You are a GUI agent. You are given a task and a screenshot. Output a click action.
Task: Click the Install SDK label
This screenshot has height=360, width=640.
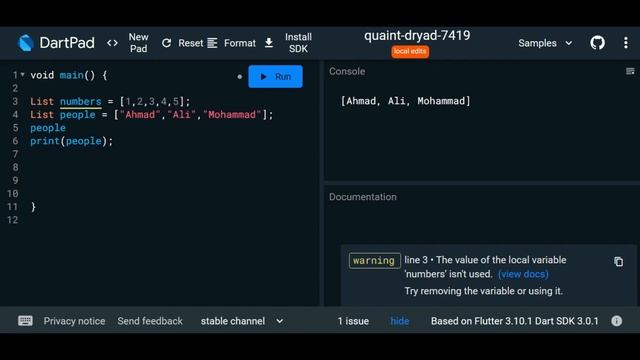click(x=298, y=43)
